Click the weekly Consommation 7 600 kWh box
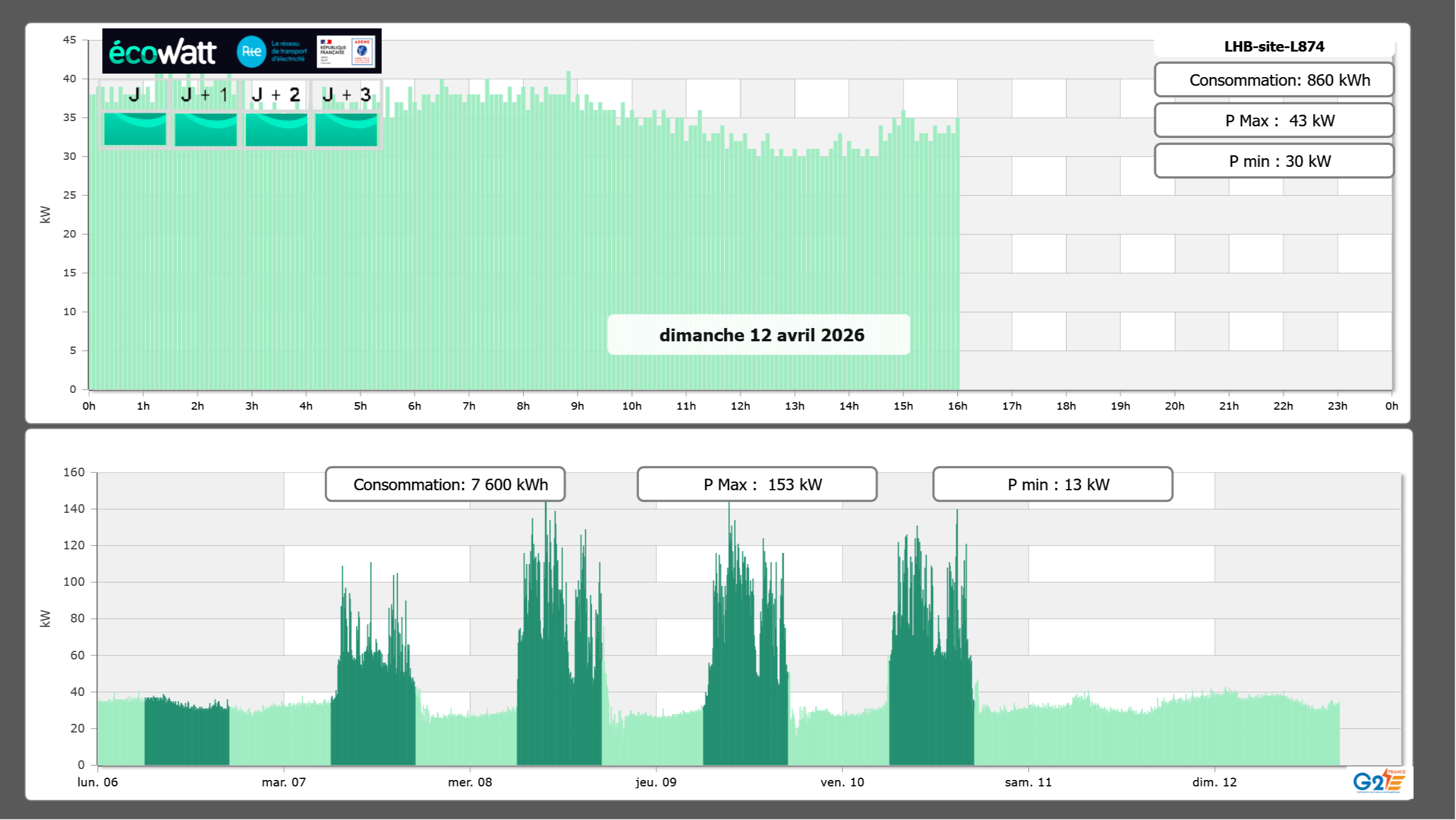The width and height of the screenshot is (1456, 820). [445, 484]
